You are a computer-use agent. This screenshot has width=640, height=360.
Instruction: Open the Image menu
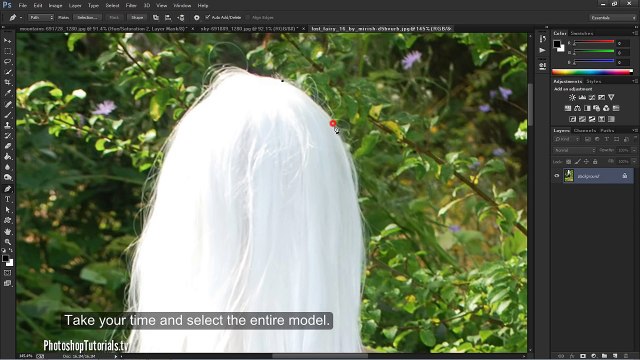56,5
